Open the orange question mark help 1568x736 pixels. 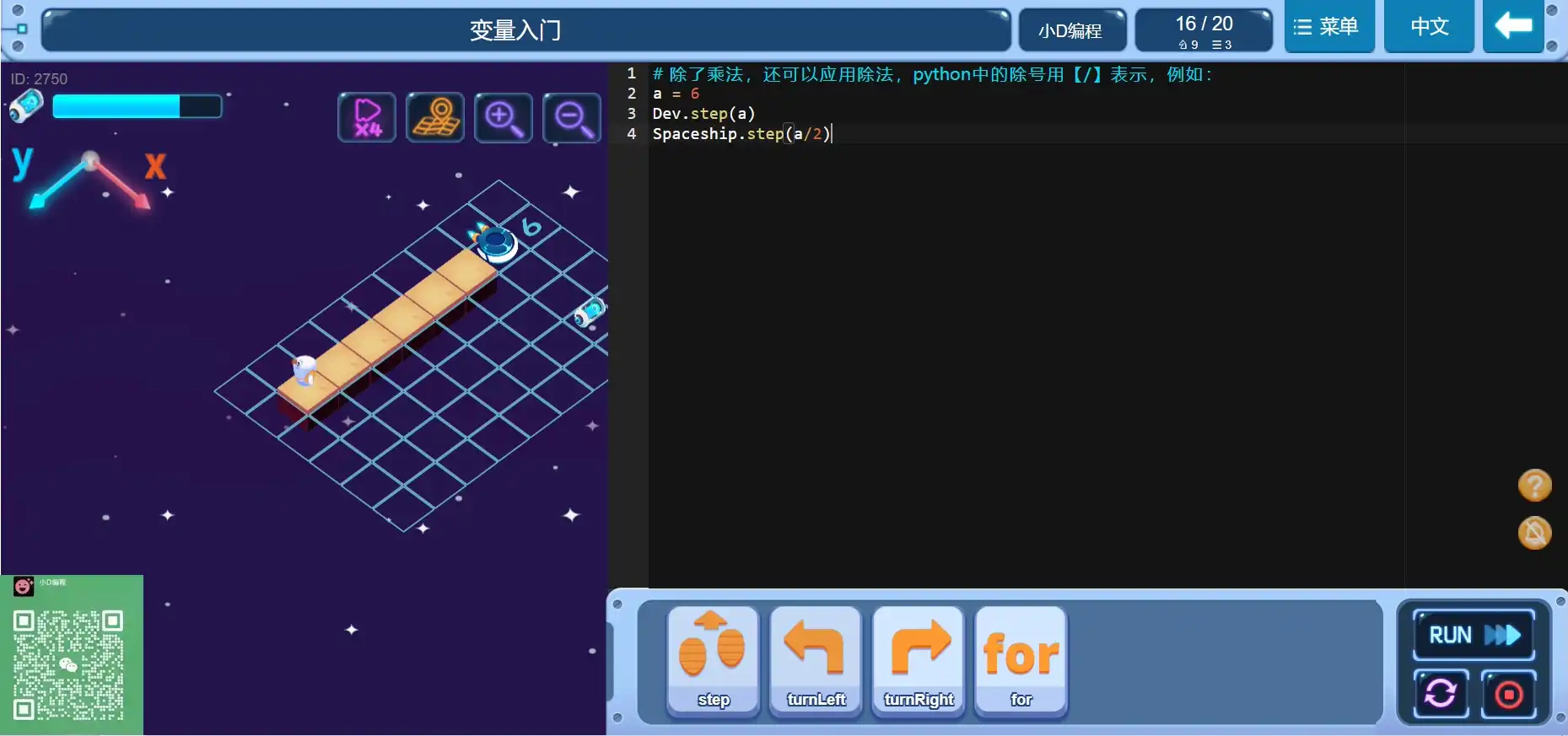click(x=1534, y=485)
